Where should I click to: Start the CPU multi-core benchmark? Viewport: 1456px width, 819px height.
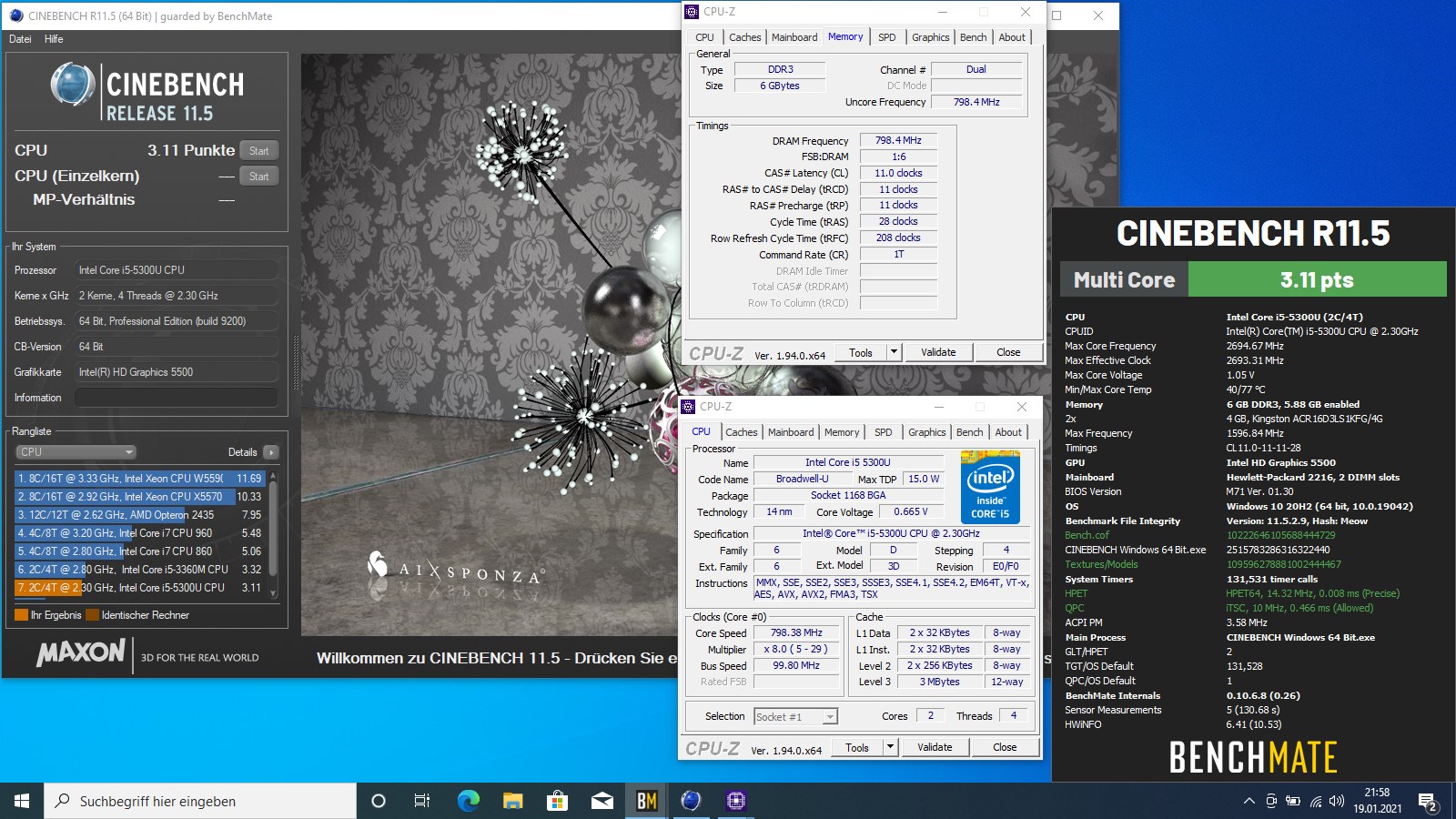point(259,151)
